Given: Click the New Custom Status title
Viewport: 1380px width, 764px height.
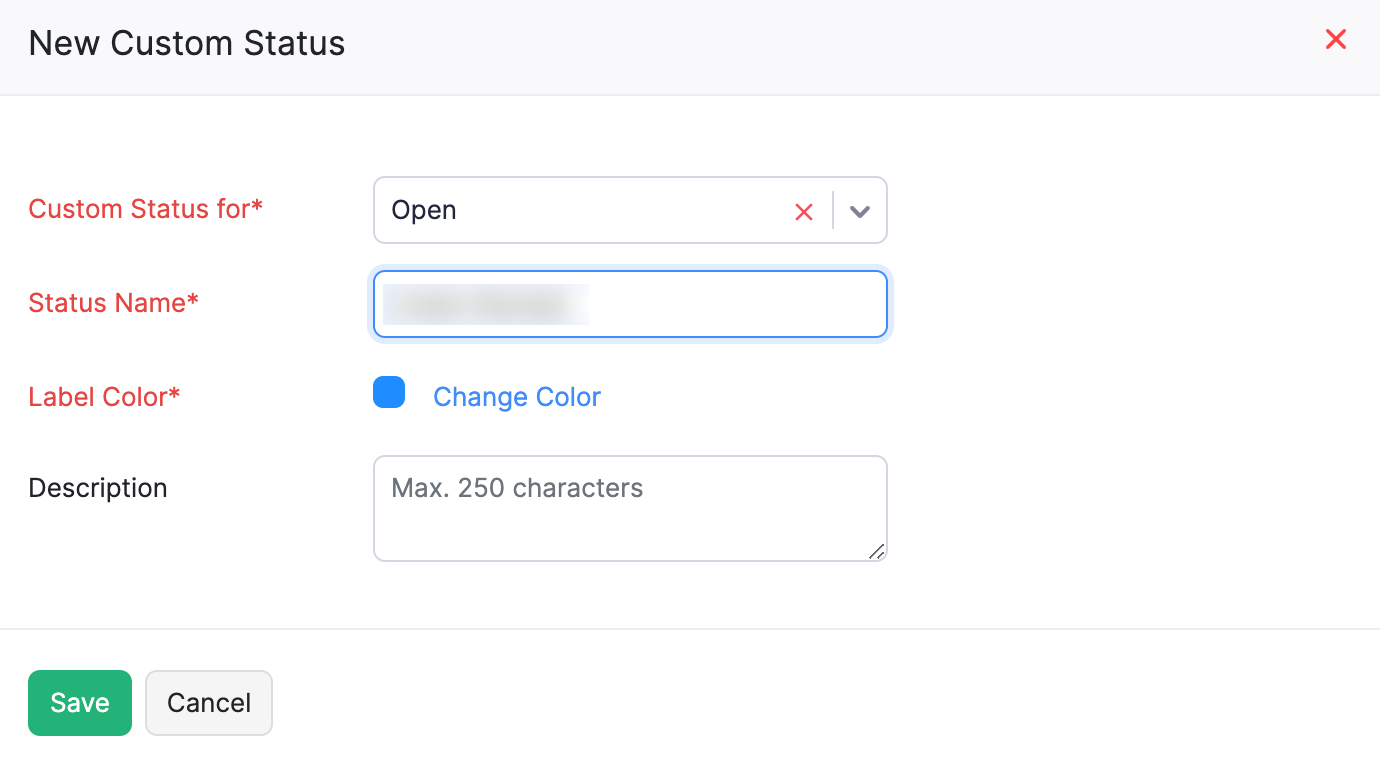Looking at the screenshot, I should pyautogui.click(x=186, y=43).
